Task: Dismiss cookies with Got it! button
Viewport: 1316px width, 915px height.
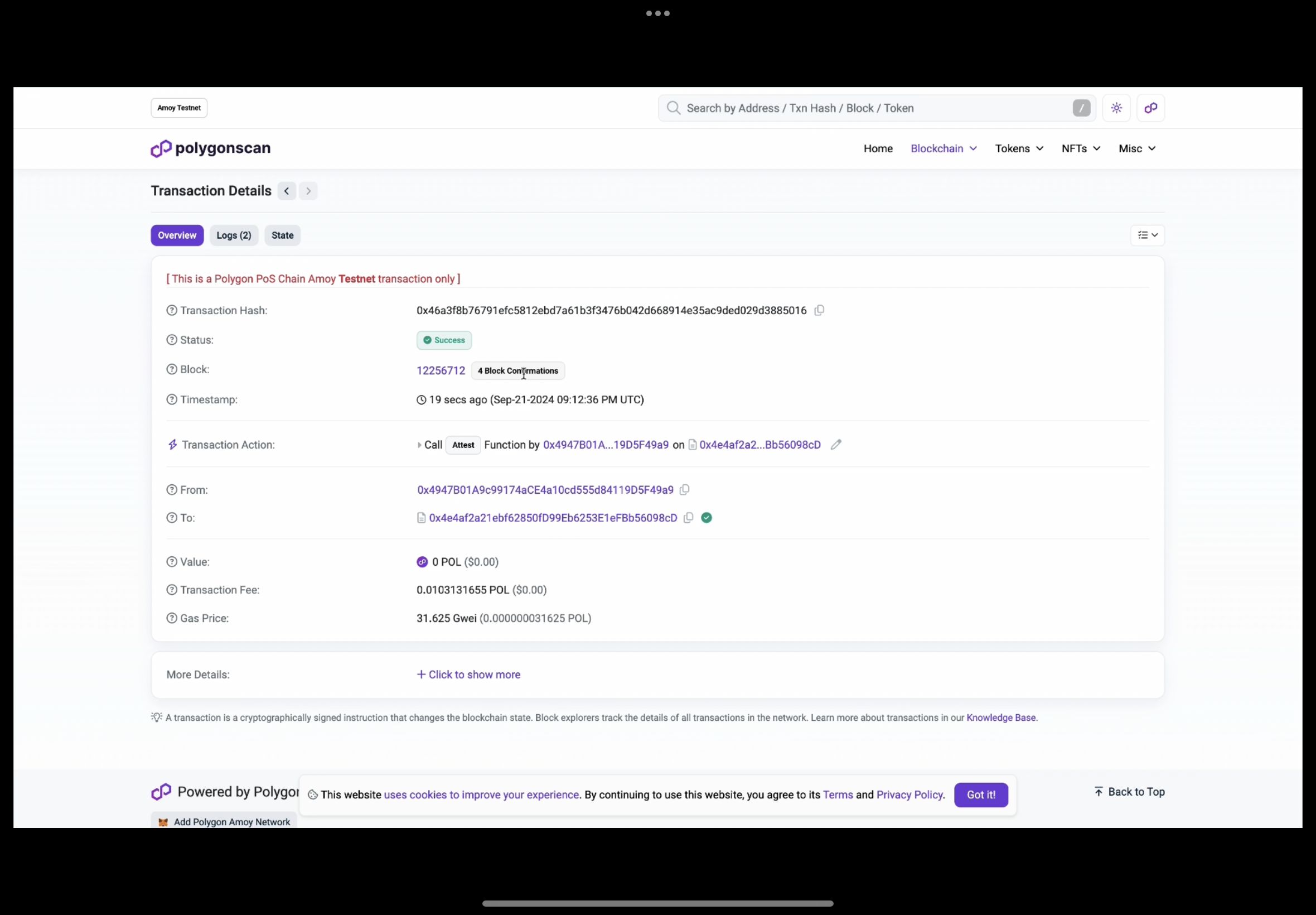Action: (x=981, y=794)
